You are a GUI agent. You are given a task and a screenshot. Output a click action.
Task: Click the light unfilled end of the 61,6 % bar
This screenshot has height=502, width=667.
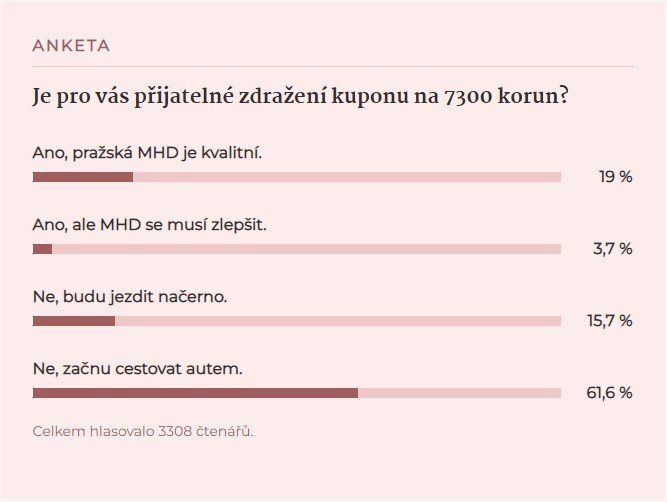[459, 393]
